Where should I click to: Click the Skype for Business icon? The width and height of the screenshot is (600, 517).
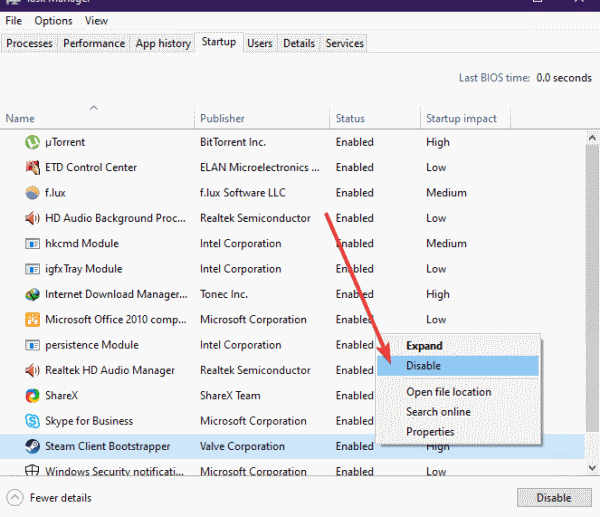point(33,421)
